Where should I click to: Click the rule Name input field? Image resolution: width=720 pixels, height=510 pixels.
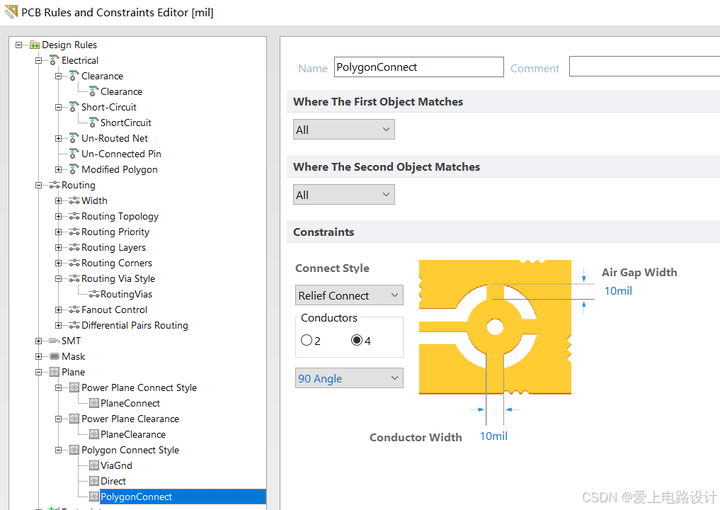419,67
